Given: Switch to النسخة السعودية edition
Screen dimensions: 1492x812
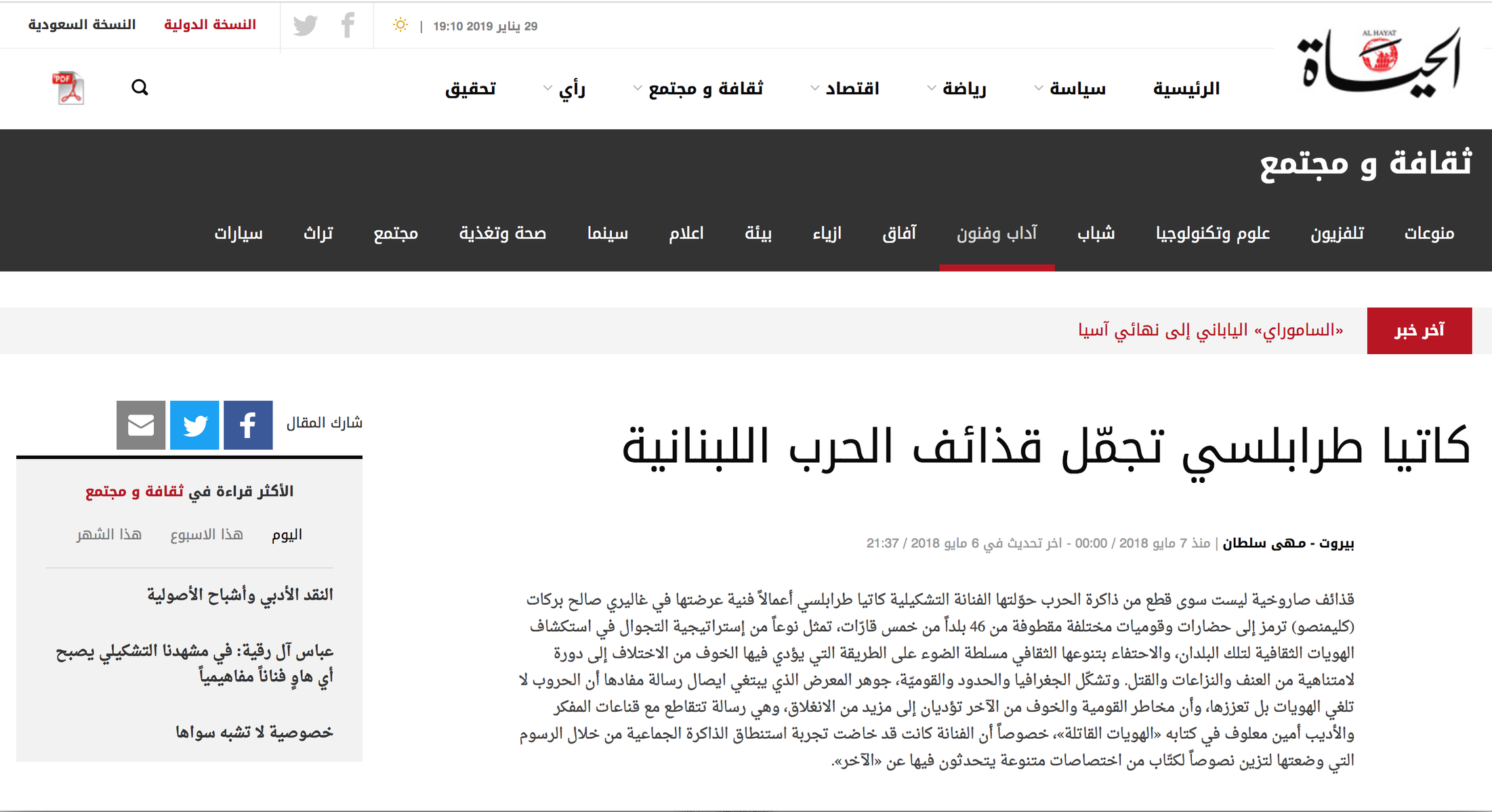Looking at the screenshot, I should (82, 25).
